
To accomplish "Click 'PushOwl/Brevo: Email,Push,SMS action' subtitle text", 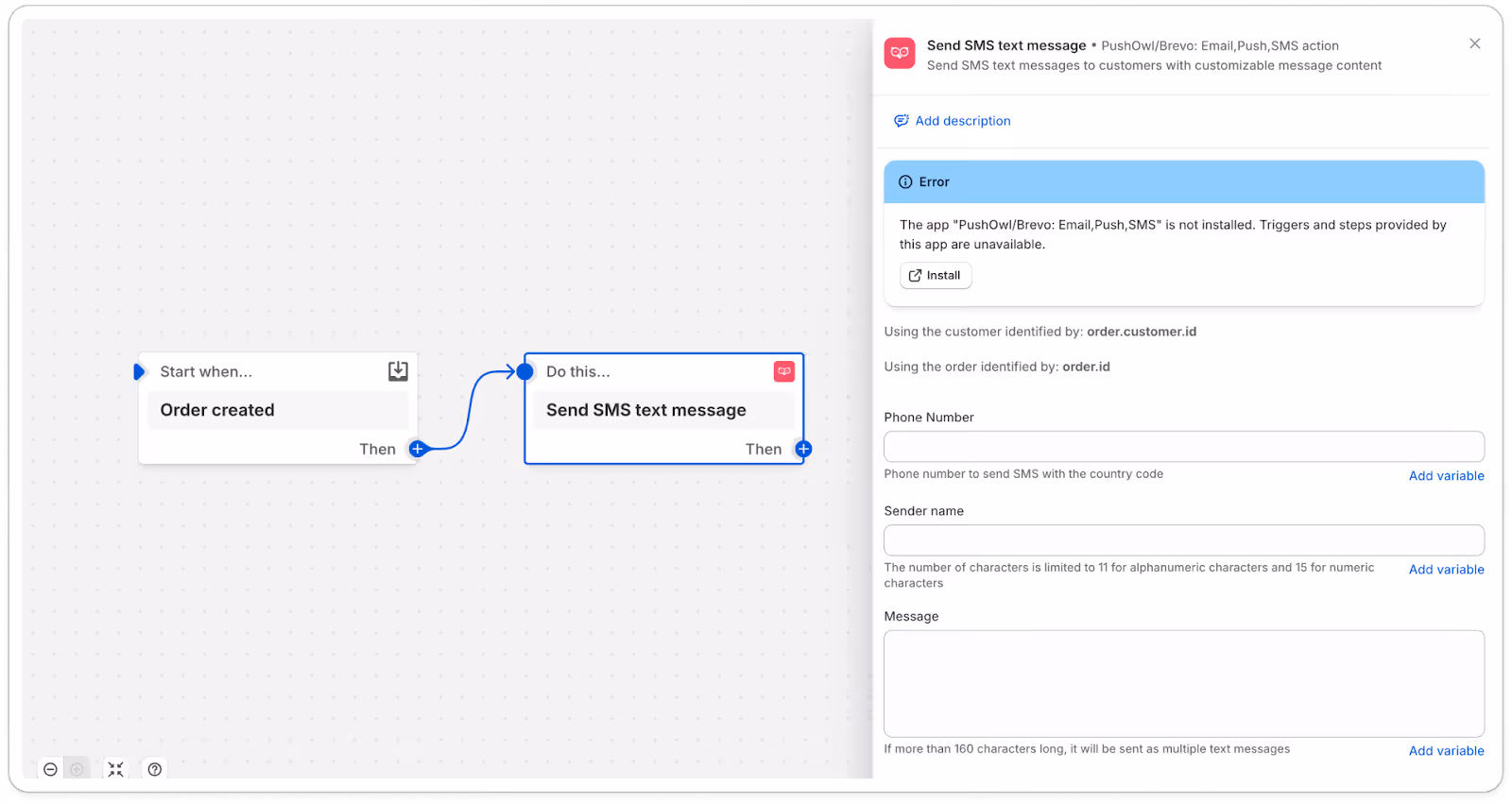I will (x=1220, y=45).
